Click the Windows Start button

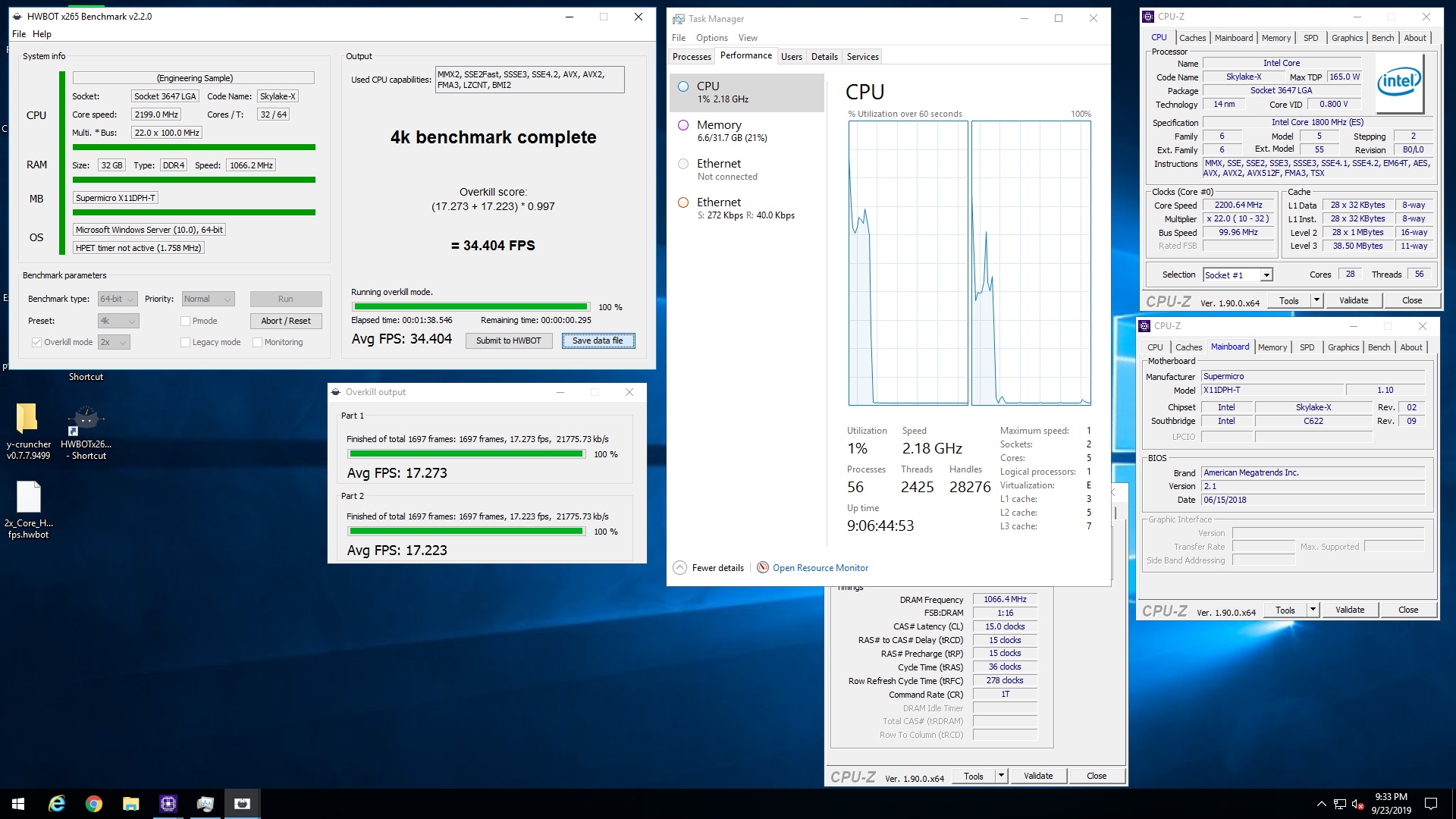click(18, 804)
